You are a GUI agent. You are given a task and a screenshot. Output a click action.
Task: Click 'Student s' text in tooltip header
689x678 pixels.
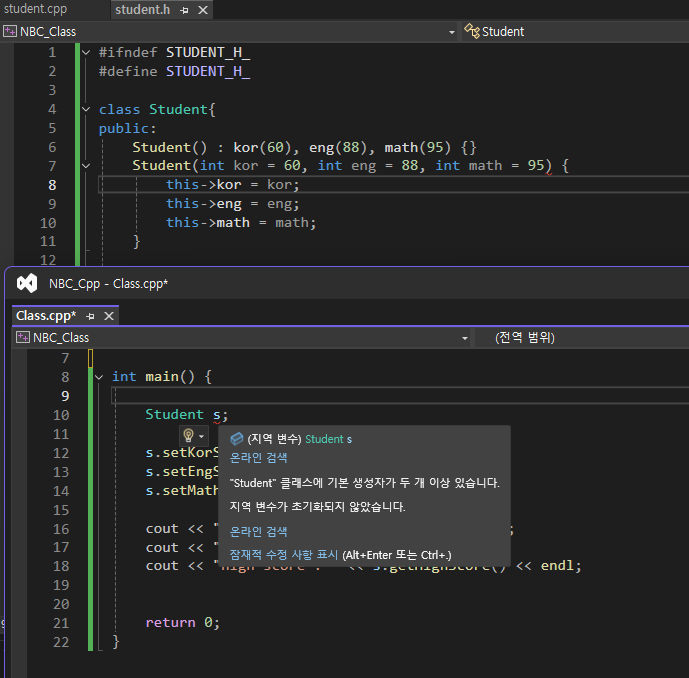pos(328,439)
